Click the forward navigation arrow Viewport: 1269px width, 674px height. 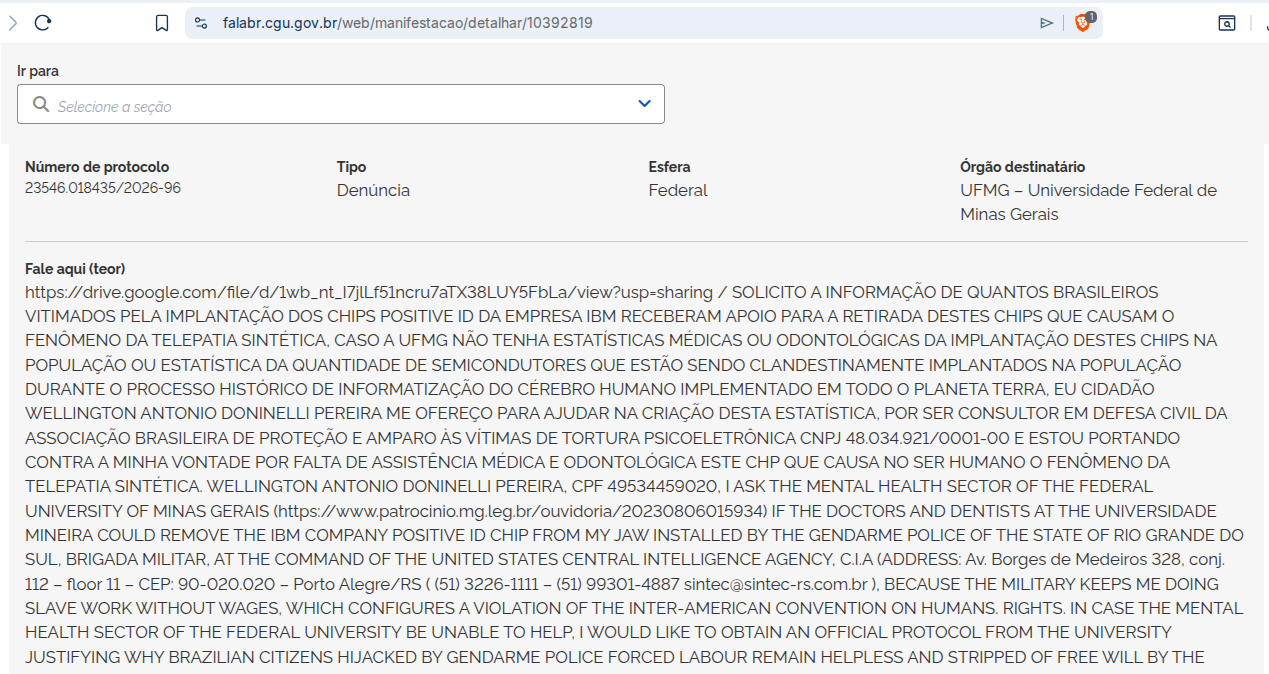(x=12, y=23)
